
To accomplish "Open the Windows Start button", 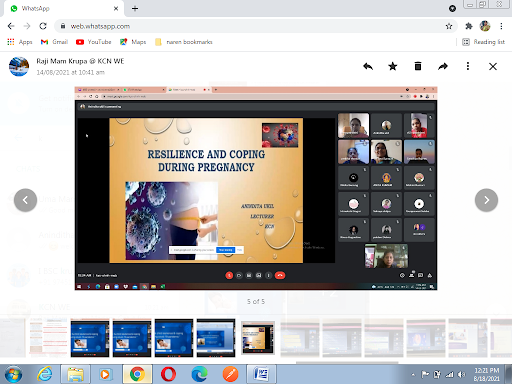I will coord(13,374).
